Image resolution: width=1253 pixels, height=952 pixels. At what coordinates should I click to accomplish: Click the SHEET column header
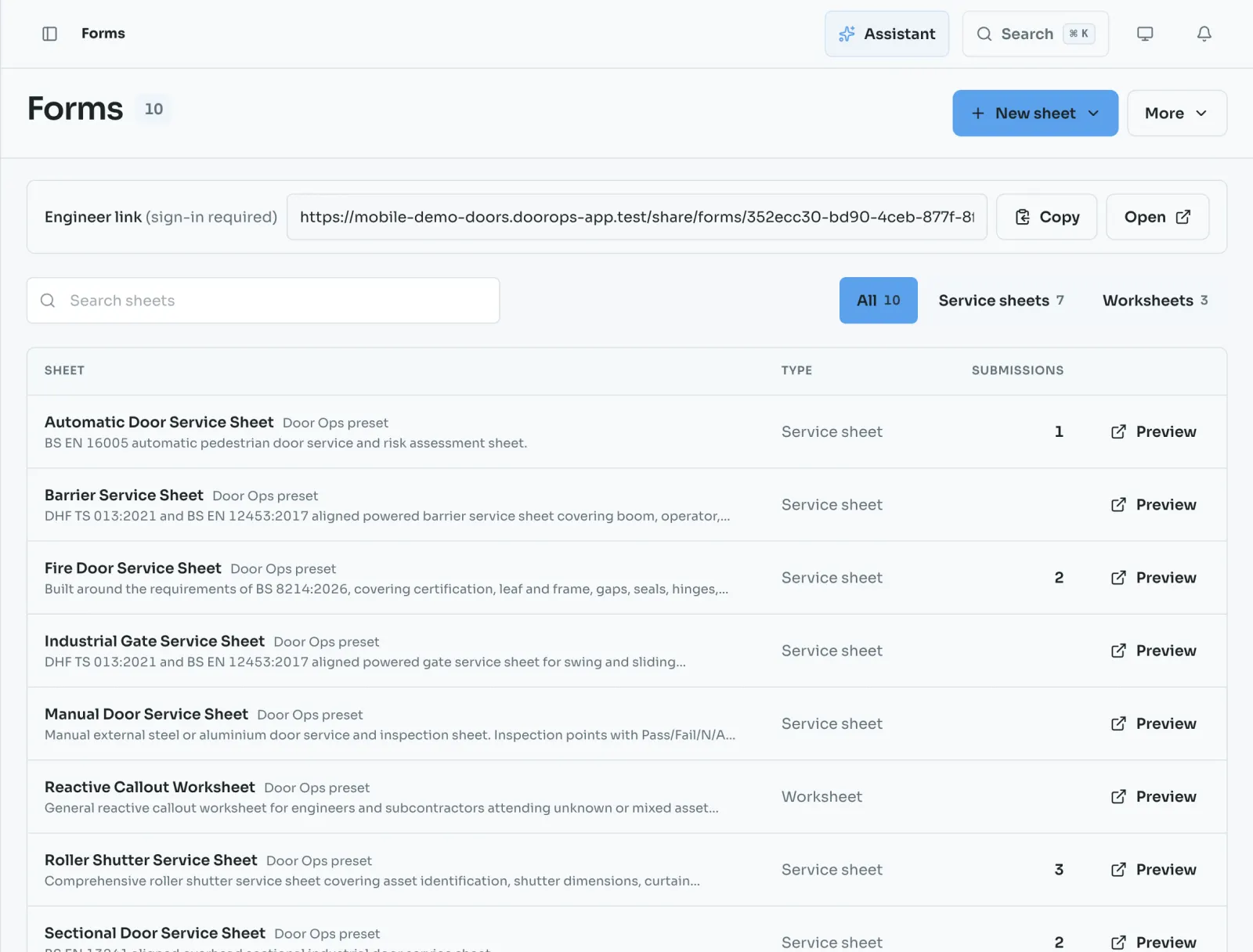coord(64,370)
